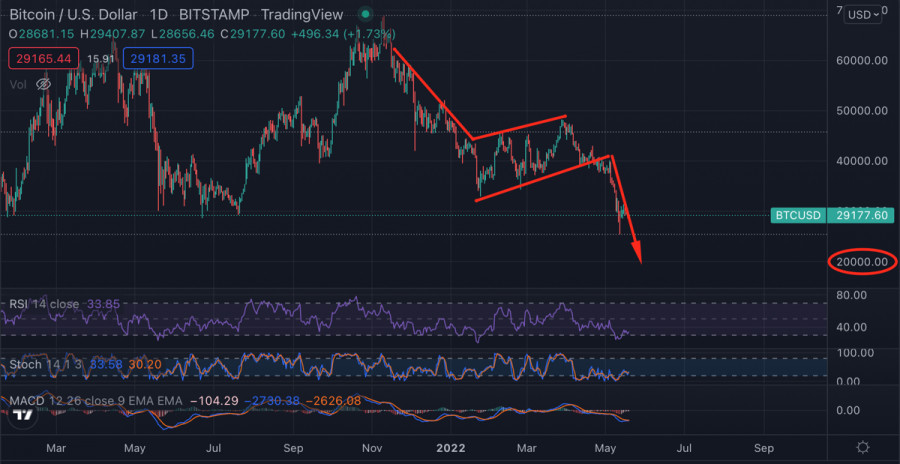Click the +496.34 change value in header

[316, 34]
